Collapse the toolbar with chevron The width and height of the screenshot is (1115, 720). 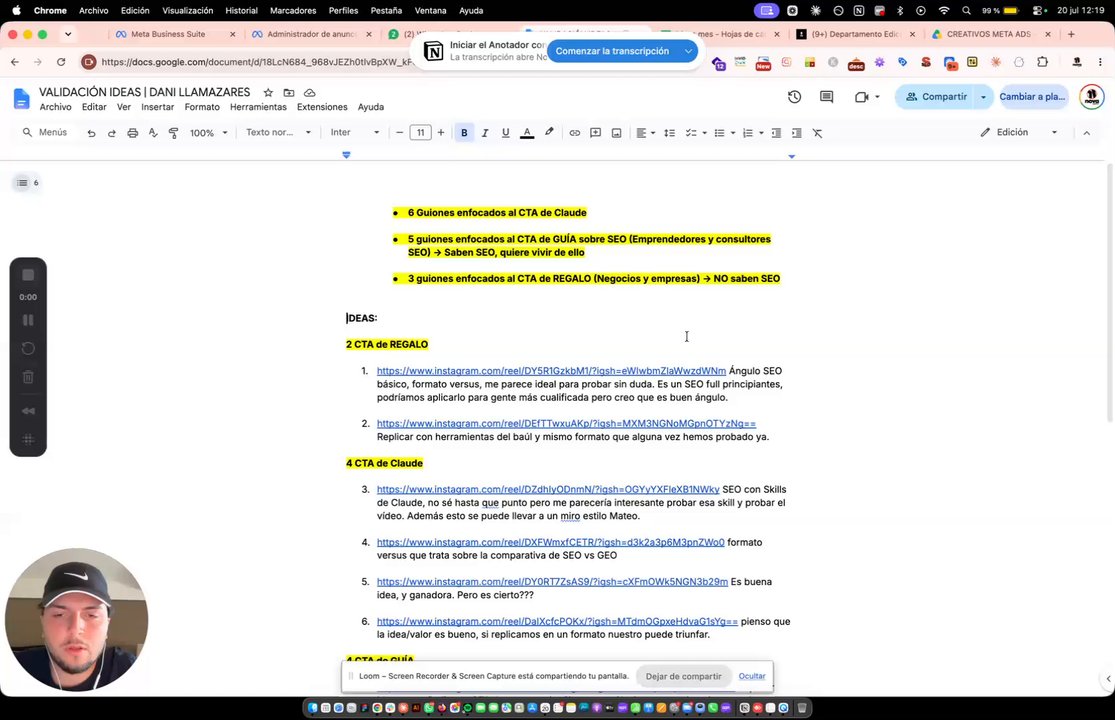1087,133
